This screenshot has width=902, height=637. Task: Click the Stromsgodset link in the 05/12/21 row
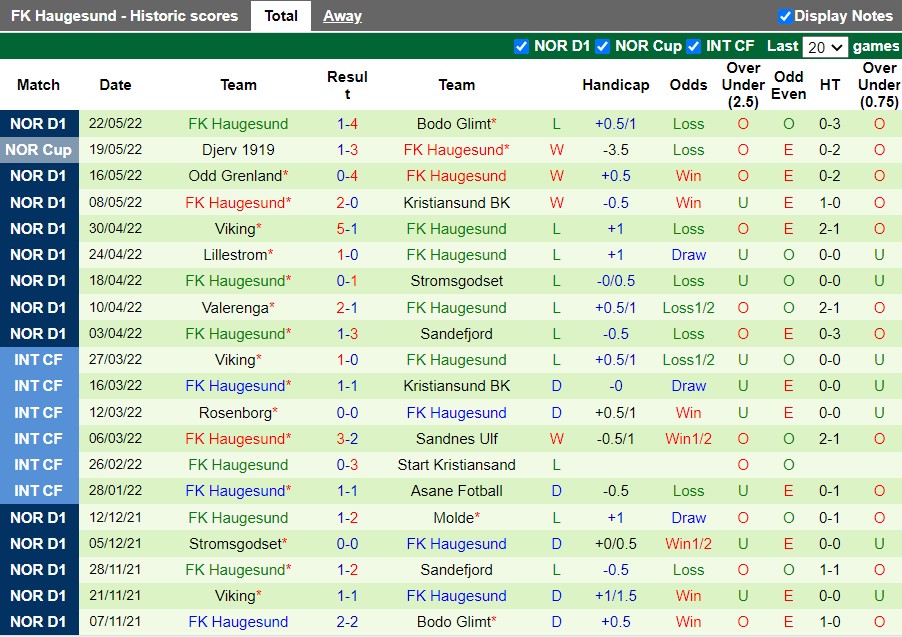(x=235, y=543)
